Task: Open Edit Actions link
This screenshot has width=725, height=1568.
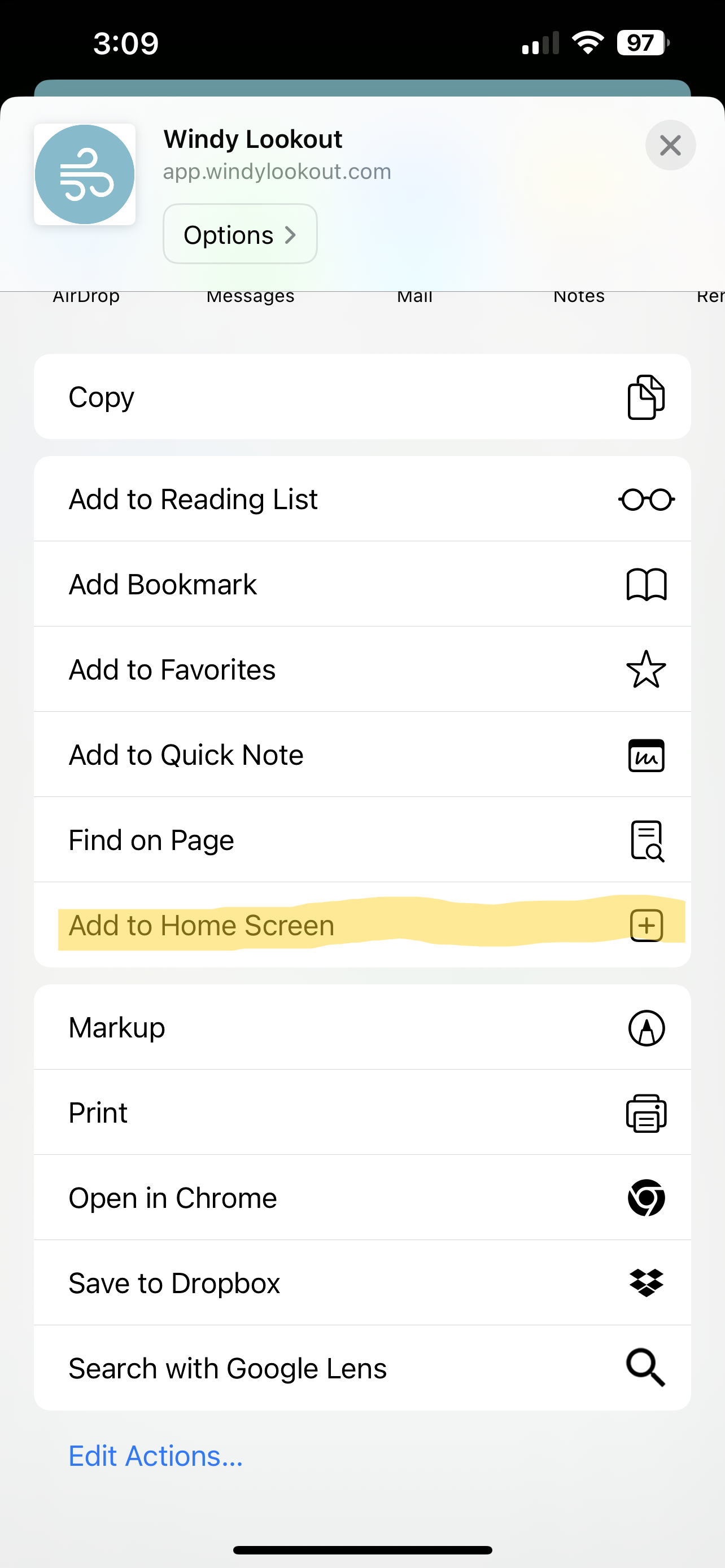Action: click(155, 1456)
